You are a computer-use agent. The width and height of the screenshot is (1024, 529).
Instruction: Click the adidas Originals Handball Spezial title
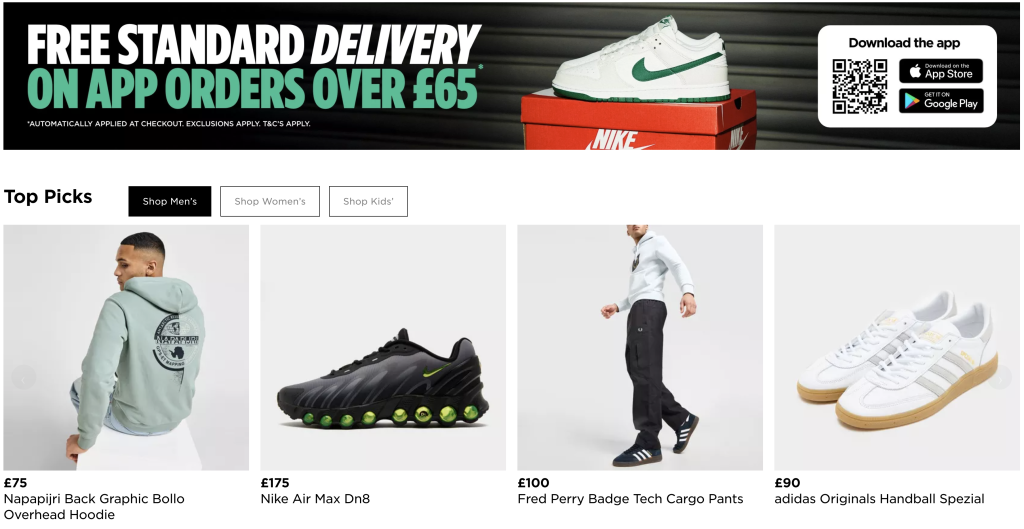click(879, 499)
